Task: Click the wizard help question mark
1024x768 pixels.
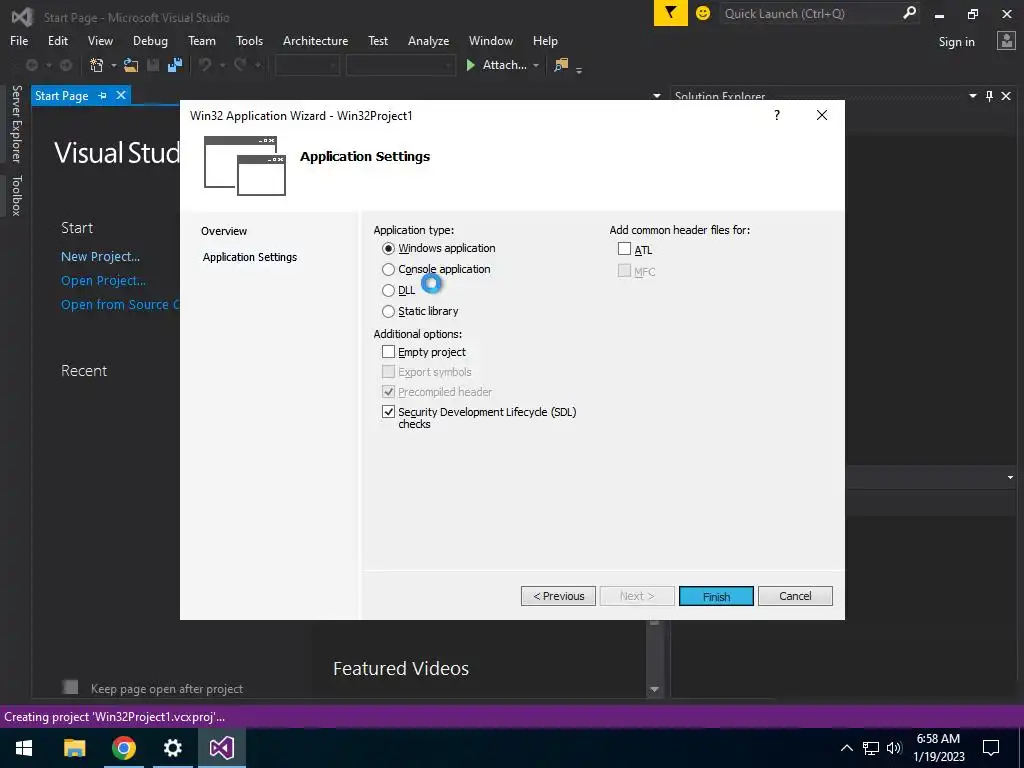Action: pos(776,115)
